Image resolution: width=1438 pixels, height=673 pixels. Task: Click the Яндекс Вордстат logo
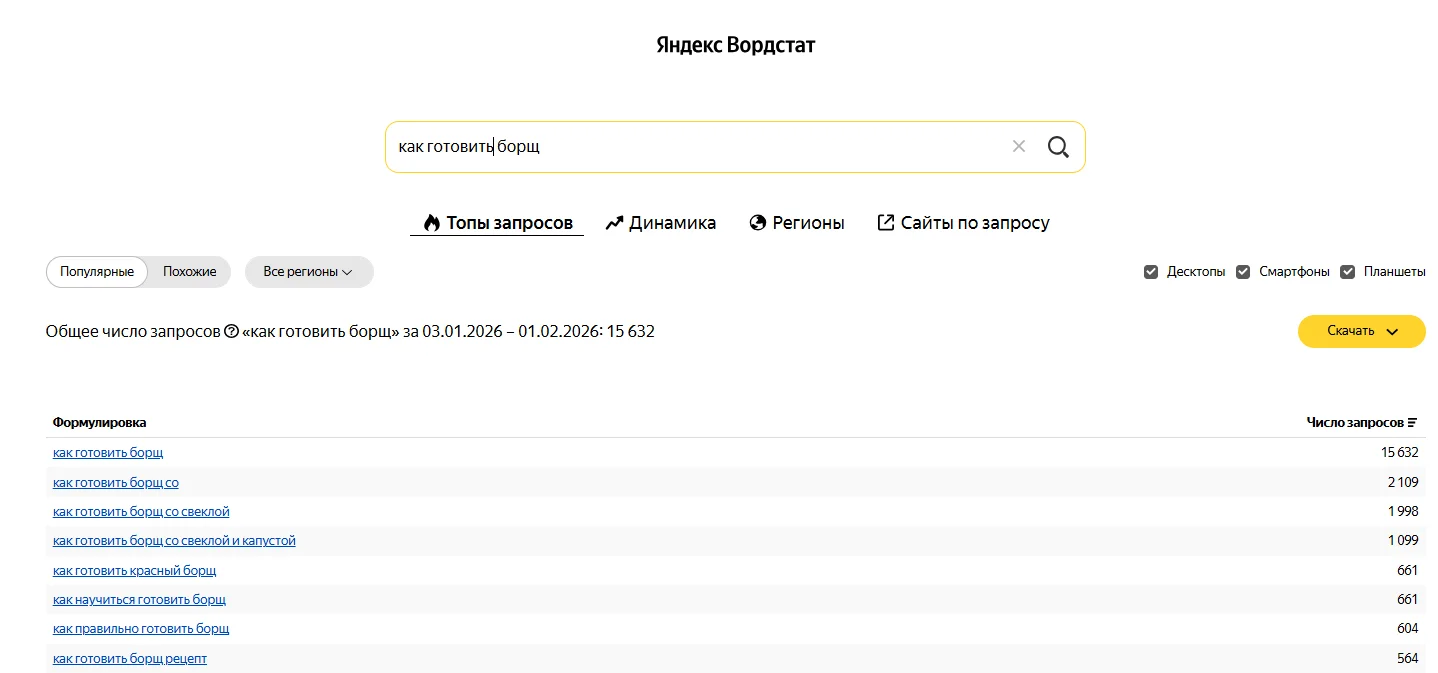(x=735, y=45)
